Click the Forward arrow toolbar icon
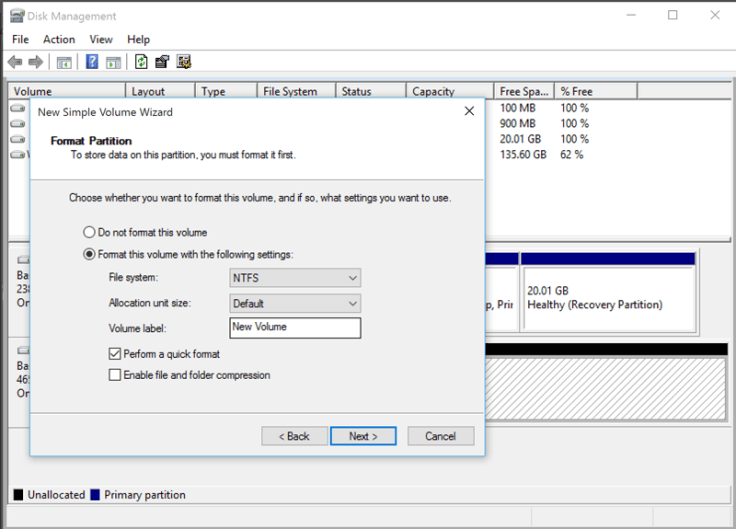This screenshot has width=736, height=529. coord(36,62)
